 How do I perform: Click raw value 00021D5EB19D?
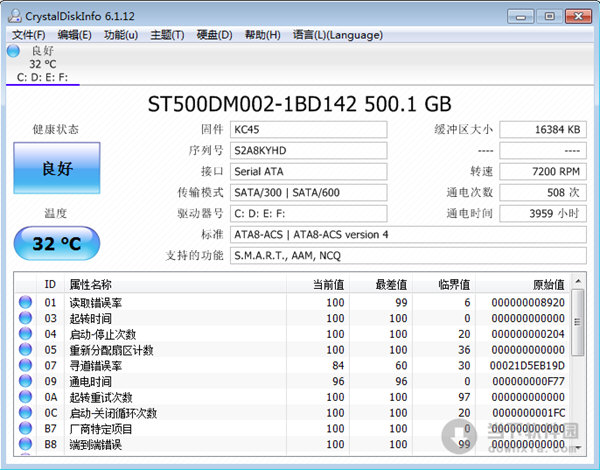tap(527, 366)
